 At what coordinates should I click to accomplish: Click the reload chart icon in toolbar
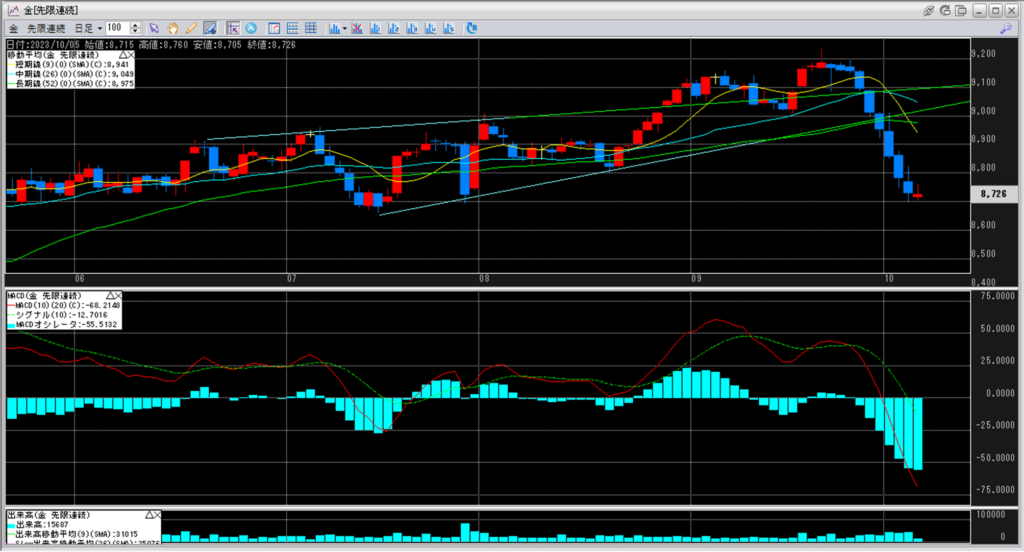pos(470,28)
